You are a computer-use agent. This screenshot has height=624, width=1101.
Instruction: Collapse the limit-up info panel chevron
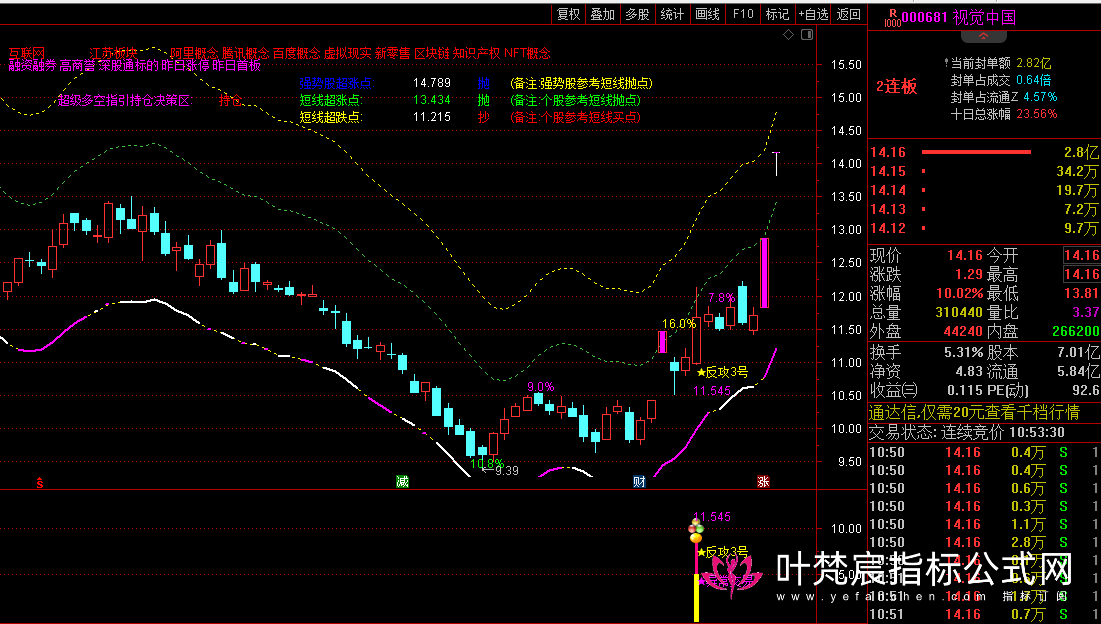[x=983, y=36]
